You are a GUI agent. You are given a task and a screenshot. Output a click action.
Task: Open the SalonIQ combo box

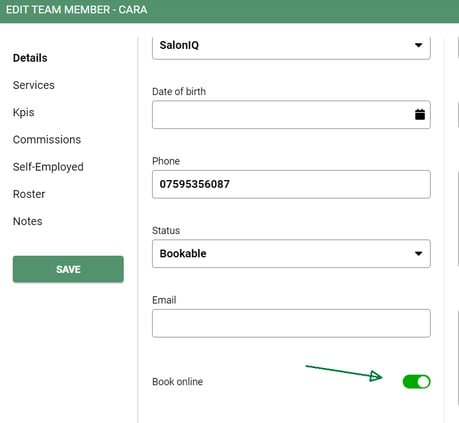click(291, 47)
